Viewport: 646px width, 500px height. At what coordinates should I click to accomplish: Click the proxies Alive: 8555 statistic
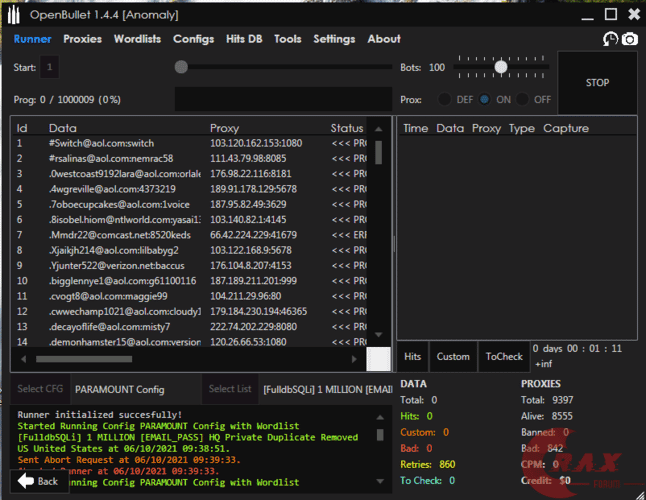pos(547,416)
